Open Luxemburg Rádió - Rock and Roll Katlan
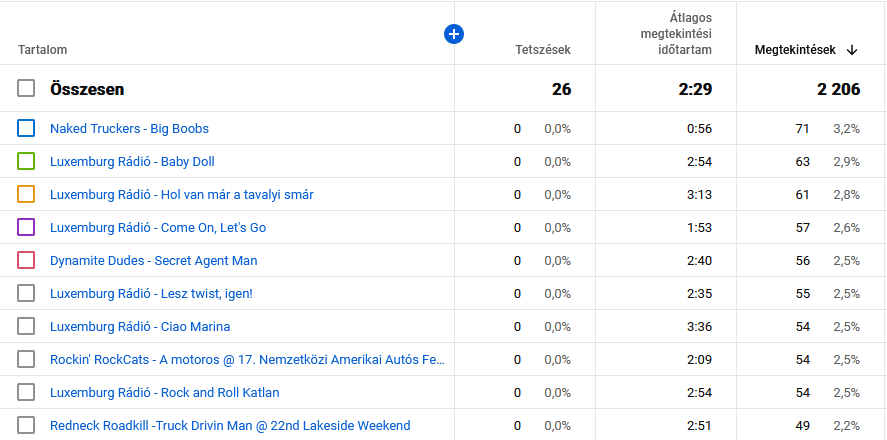Image resolution: width=887 pixels, height=440 pixels. [x=165, y=392]
